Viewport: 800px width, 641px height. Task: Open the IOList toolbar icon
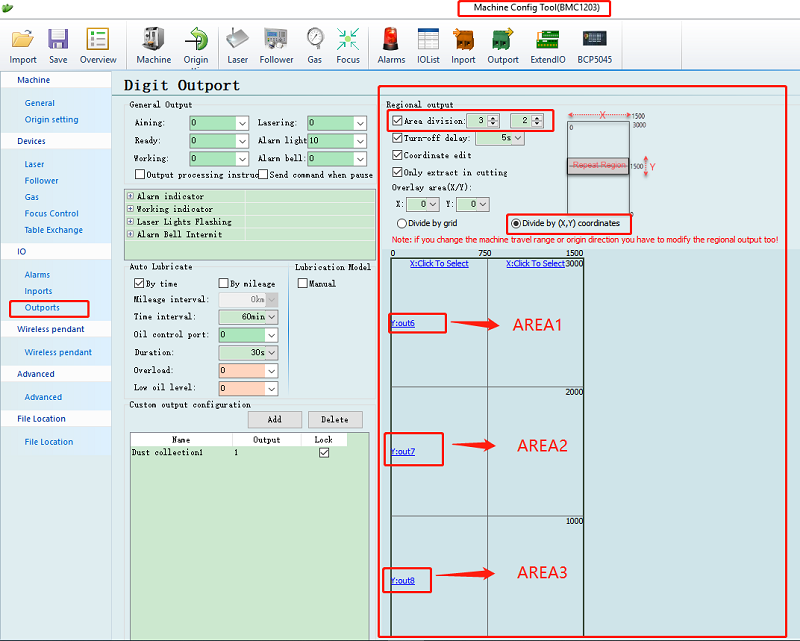click(x=427, y=40)
